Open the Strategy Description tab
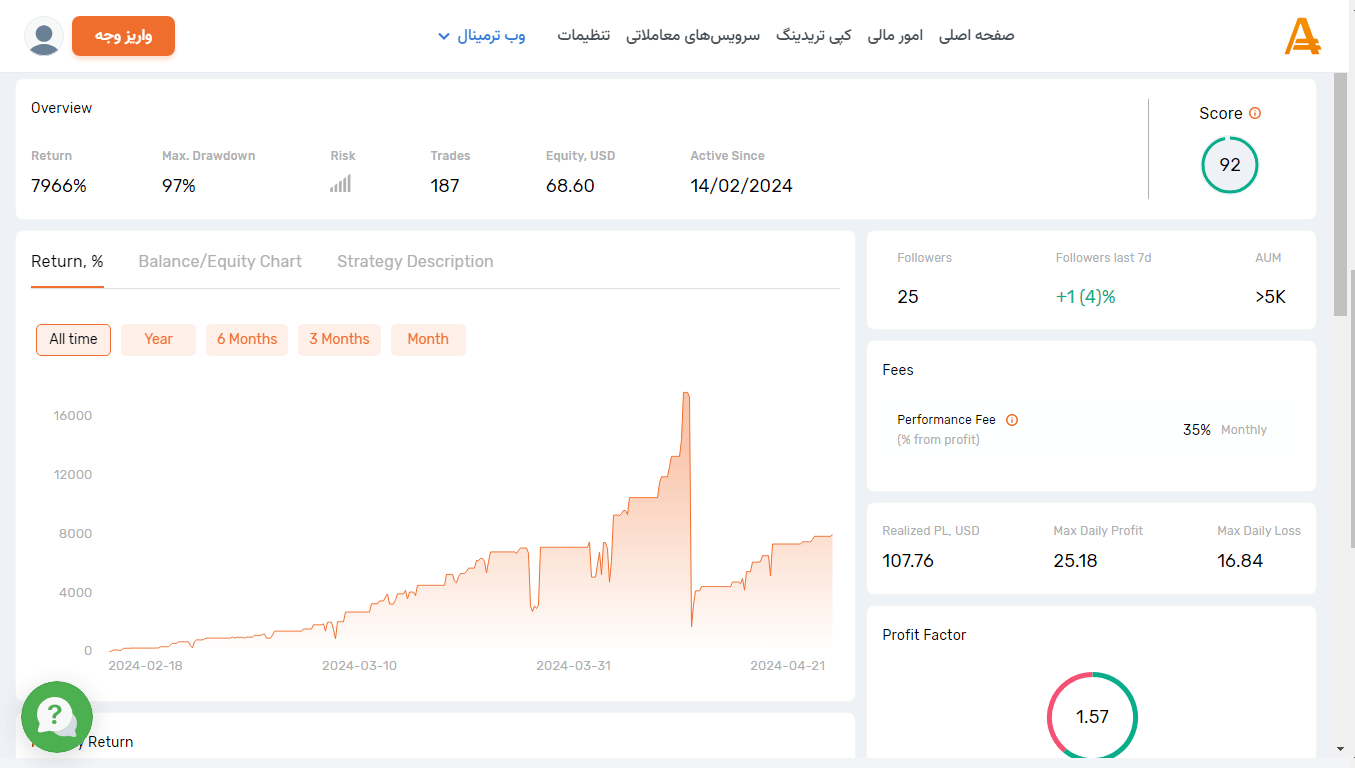 [x=415, y=261]
